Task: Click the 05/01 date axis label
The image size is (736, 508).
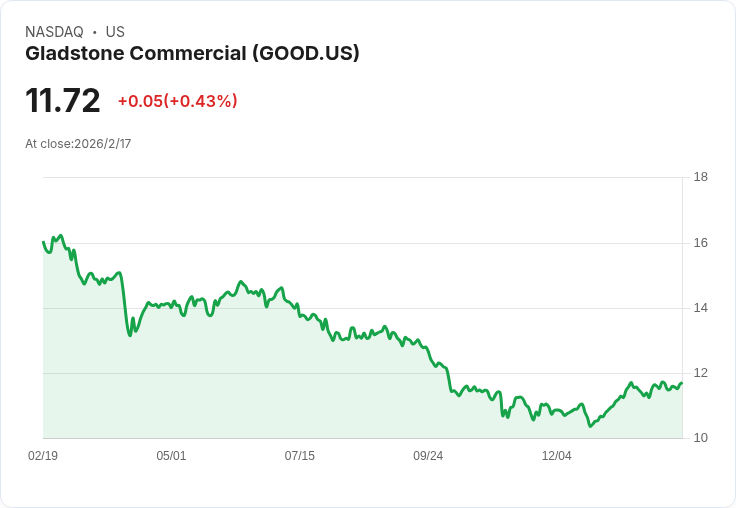Action: [x=171, y=455]
